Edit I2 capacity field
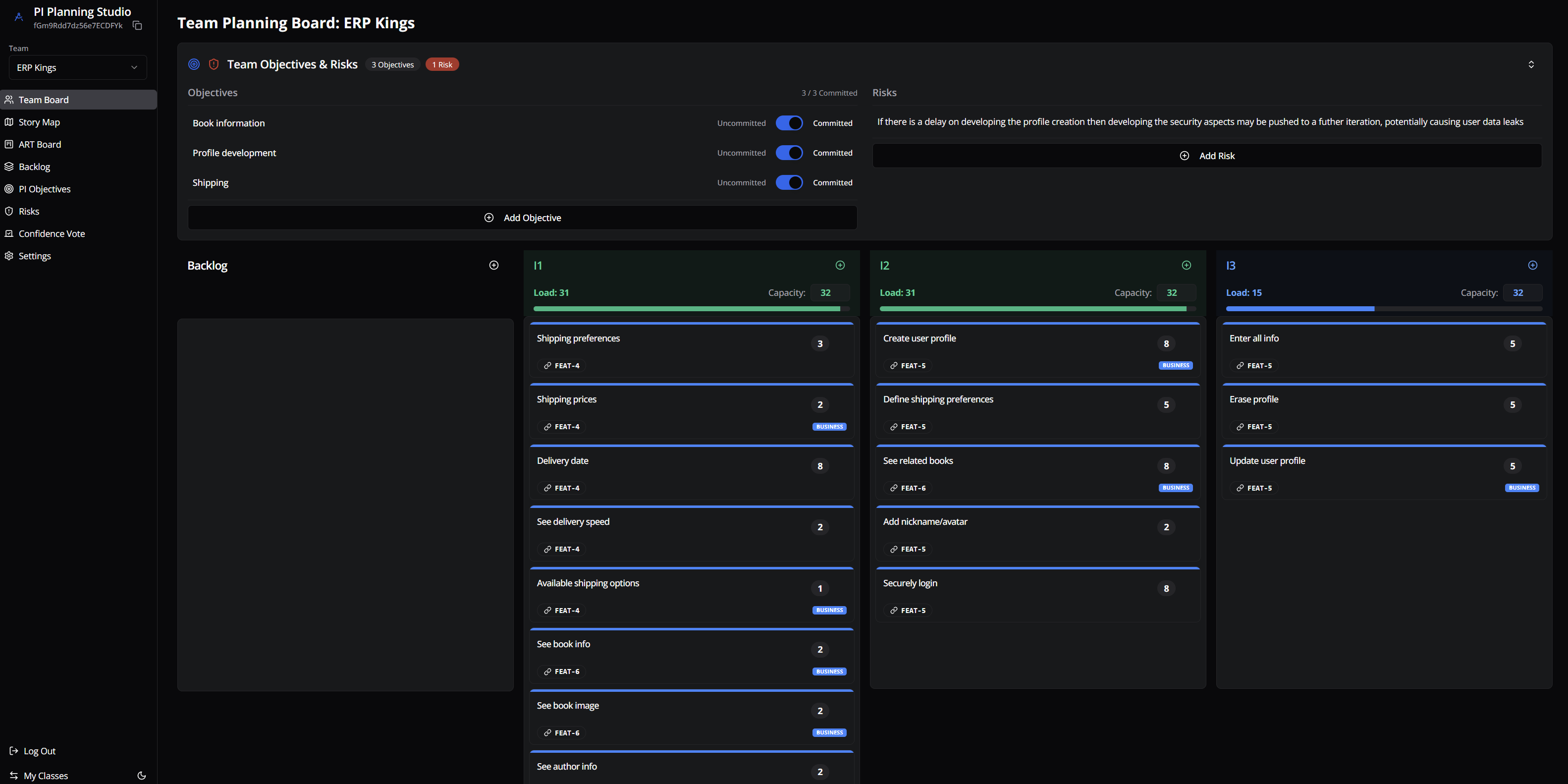The height and width of the screenshot is (784, 1568). (x=1177, y=293)
